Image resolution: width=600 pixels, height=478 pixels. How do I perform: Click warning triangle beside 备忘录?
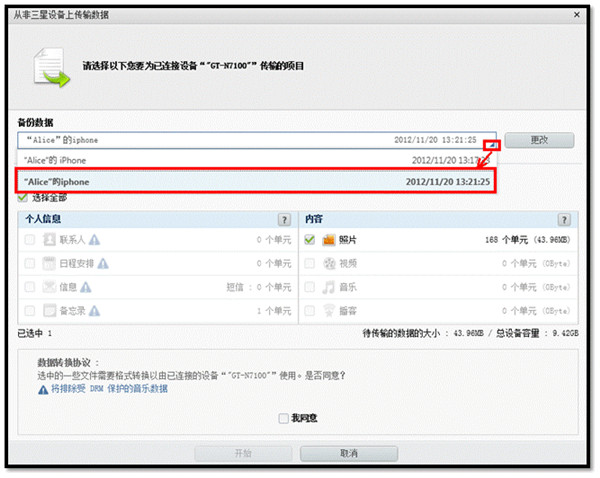pos(95,311)
